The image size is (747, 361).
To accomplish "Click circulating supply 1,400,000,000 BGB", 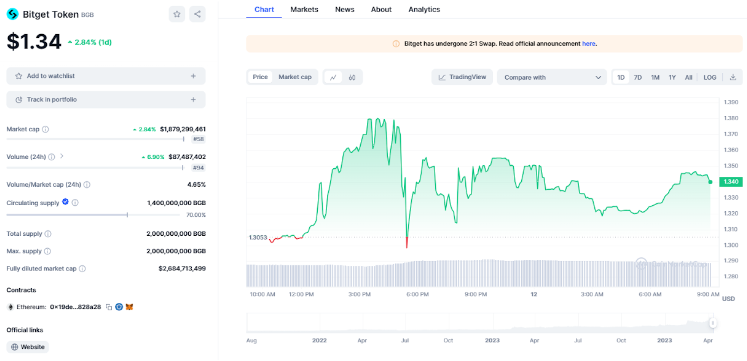I will (177, 202).
